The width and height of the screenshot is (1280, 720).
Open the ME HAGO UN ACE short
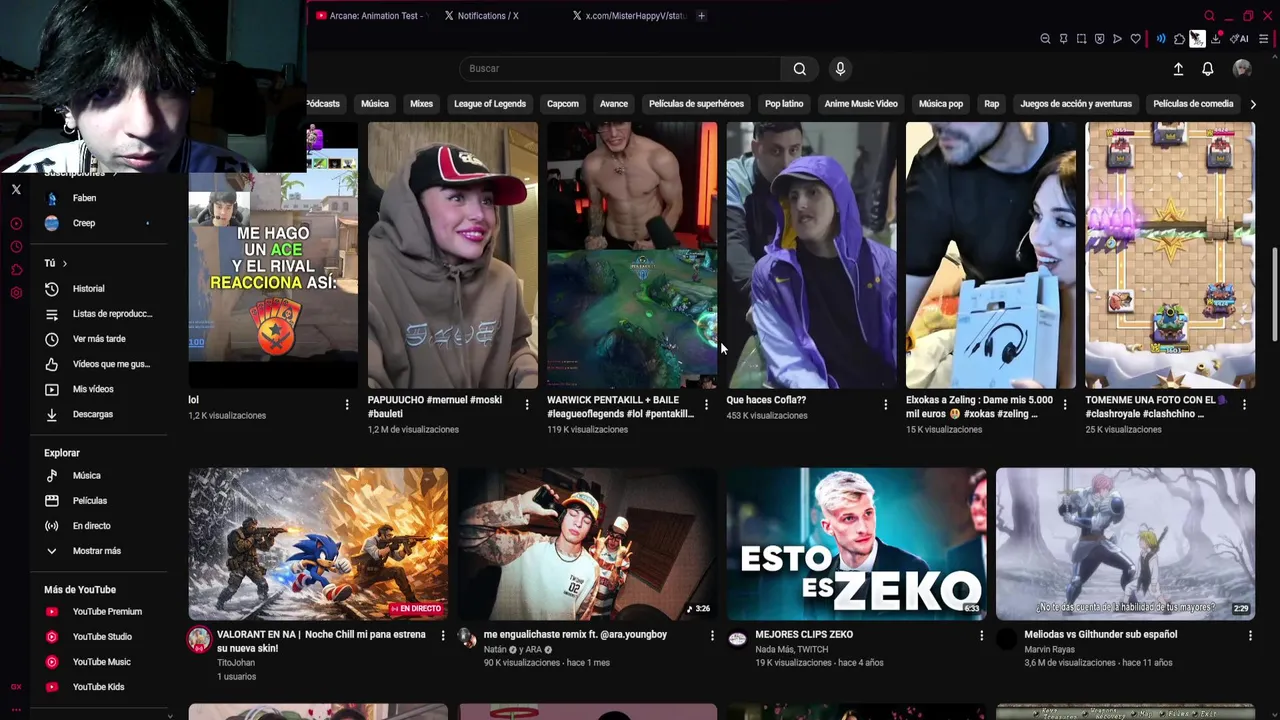[273, 255]
